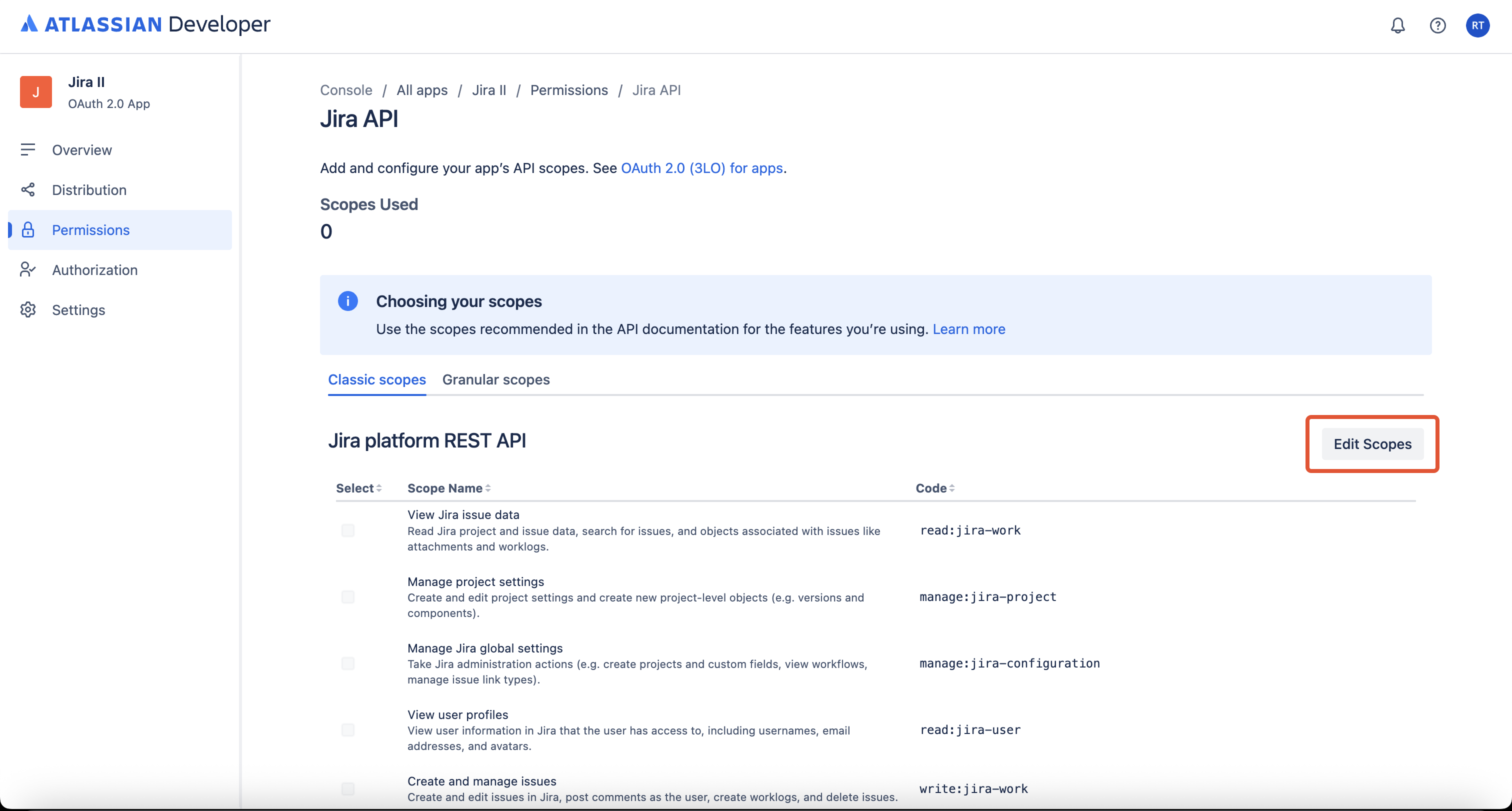Open Overview via its sidebar icon

coord(27,149)
